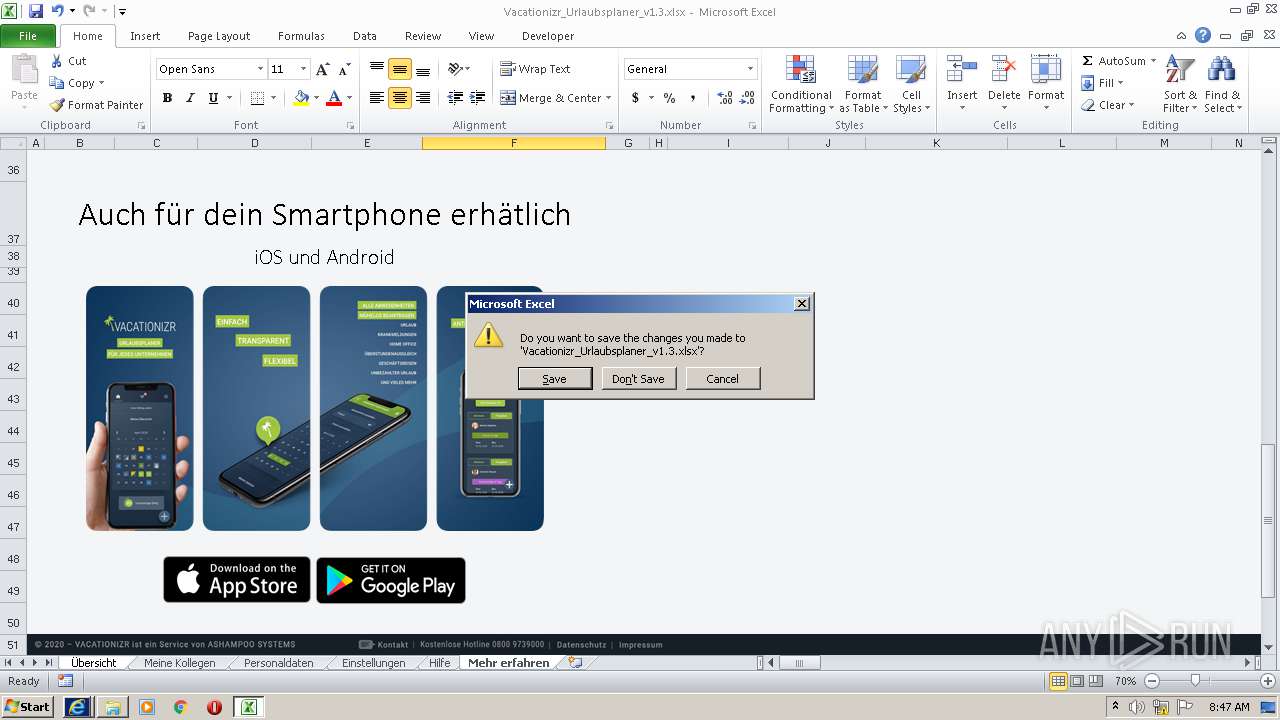The image size is (1280, 720).
Task: Toggle Wrap Text
Action: [x=535, y=69]
